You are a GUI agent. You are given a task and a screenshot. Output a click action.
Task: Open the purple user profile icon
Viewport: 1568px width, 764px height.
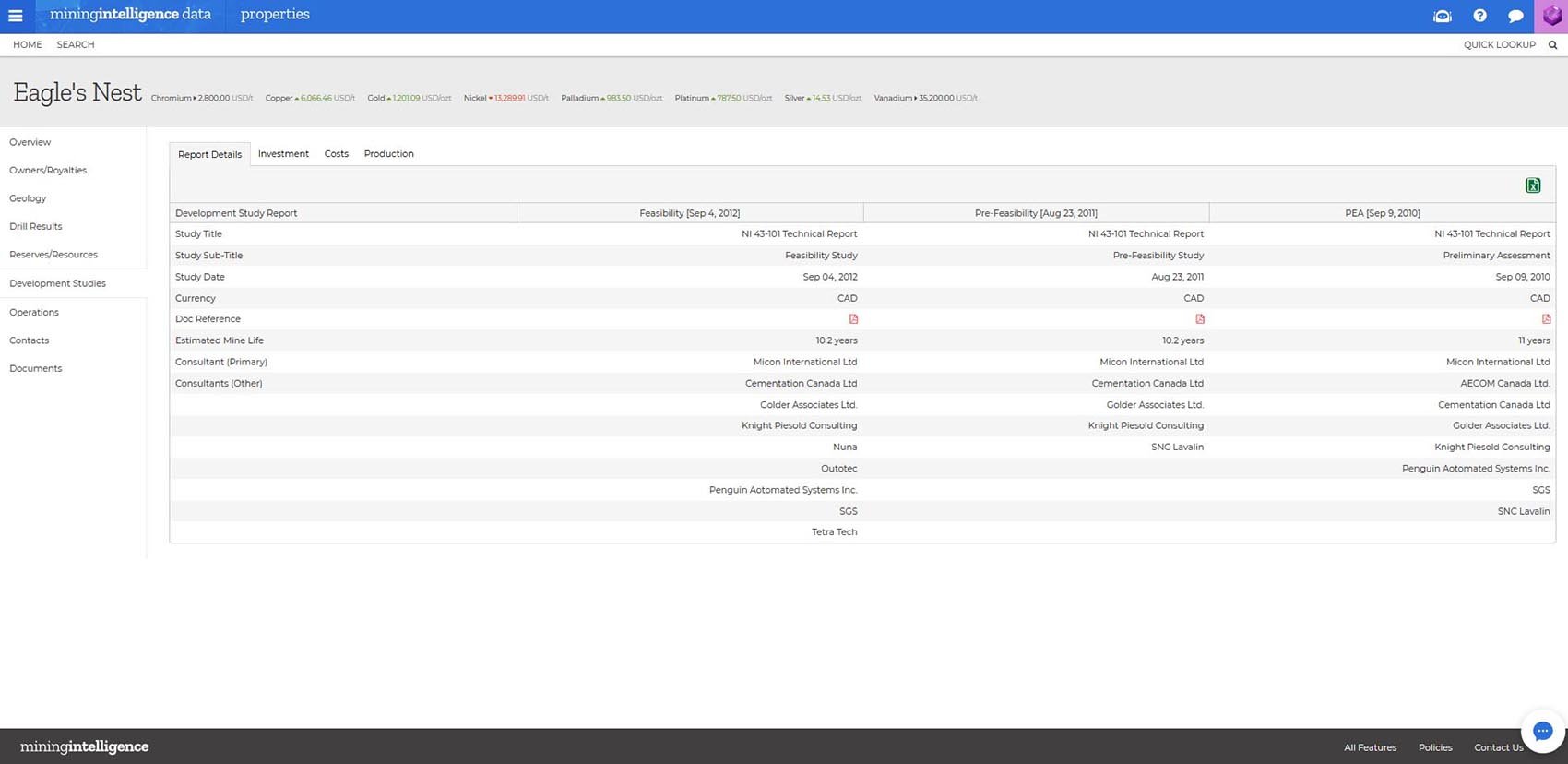tap(1551, 17)
